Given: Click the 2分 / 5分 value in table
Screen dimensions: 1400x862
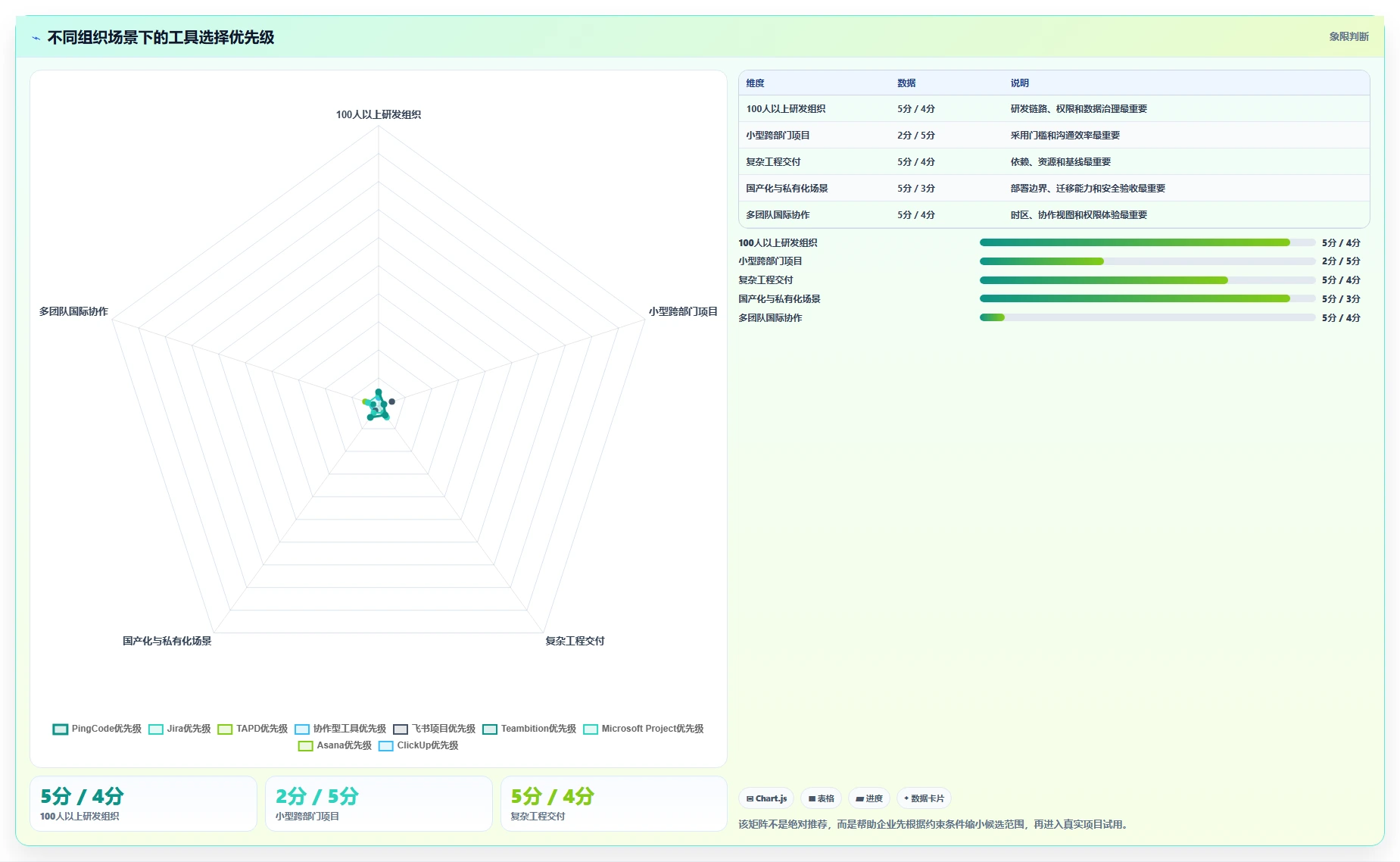Looking at the screenshot, I should [x=916, y=136].
